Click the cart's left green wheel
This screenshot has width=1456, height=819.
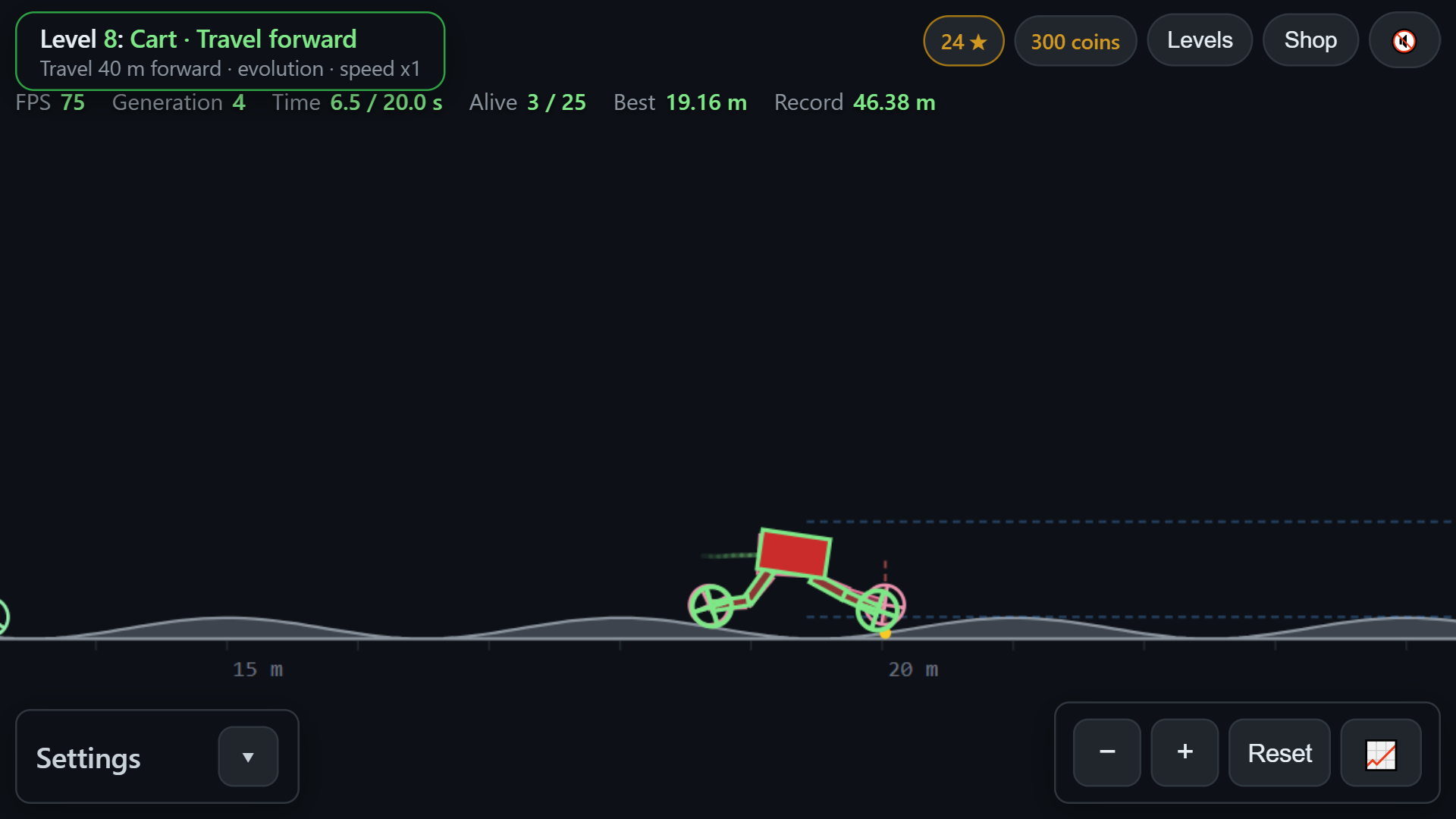(x=711, y=606)
